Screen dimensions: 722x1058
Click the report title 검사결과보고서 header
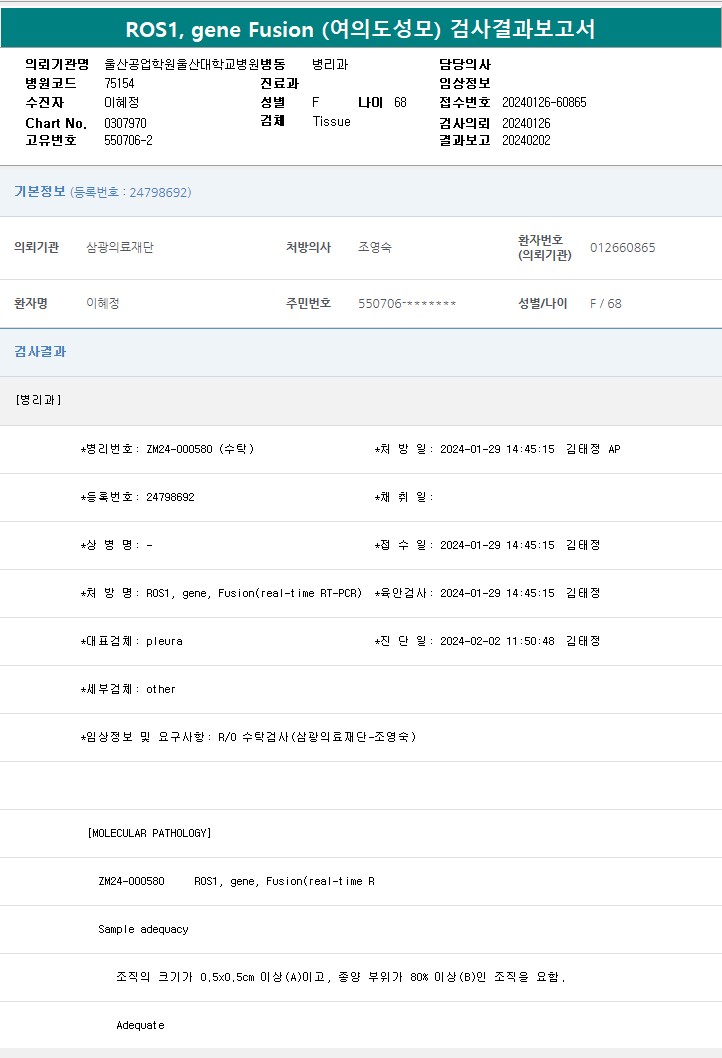tap(360, 29)
